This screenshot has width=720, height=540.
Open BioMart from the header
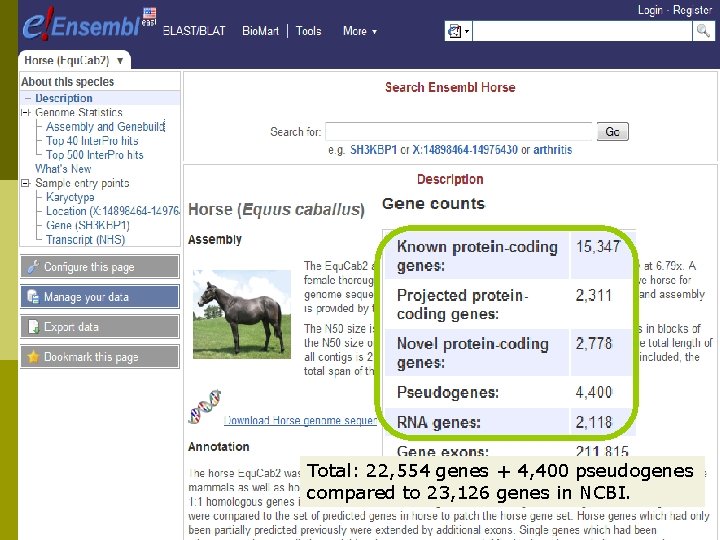tap(260, 31)
